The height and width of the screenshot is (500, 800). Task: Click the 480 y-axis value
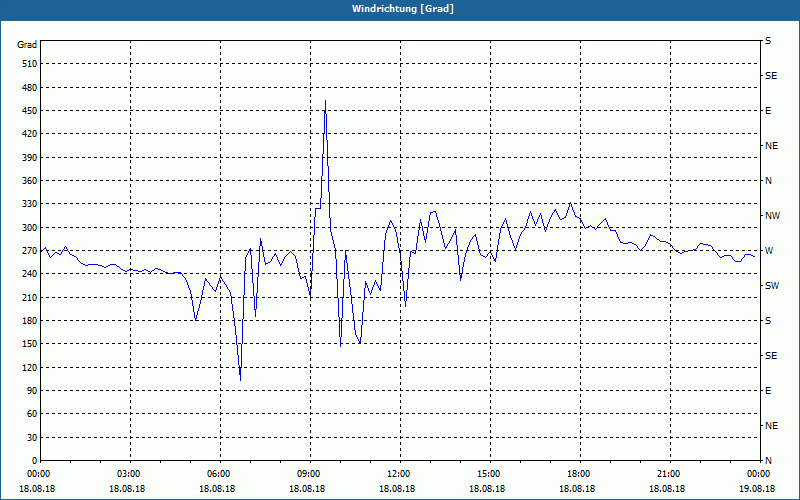coord(30,88)
